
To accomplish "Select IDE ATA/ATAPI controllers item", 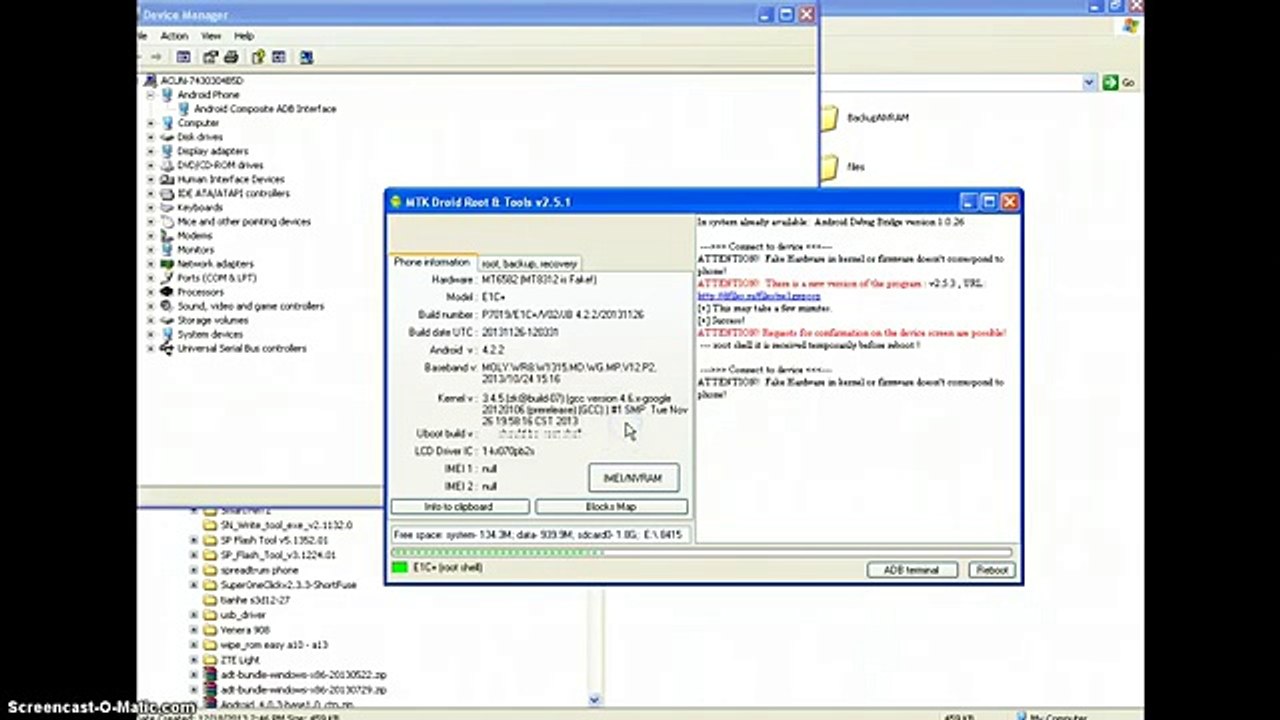I will [x=234, y=193].
